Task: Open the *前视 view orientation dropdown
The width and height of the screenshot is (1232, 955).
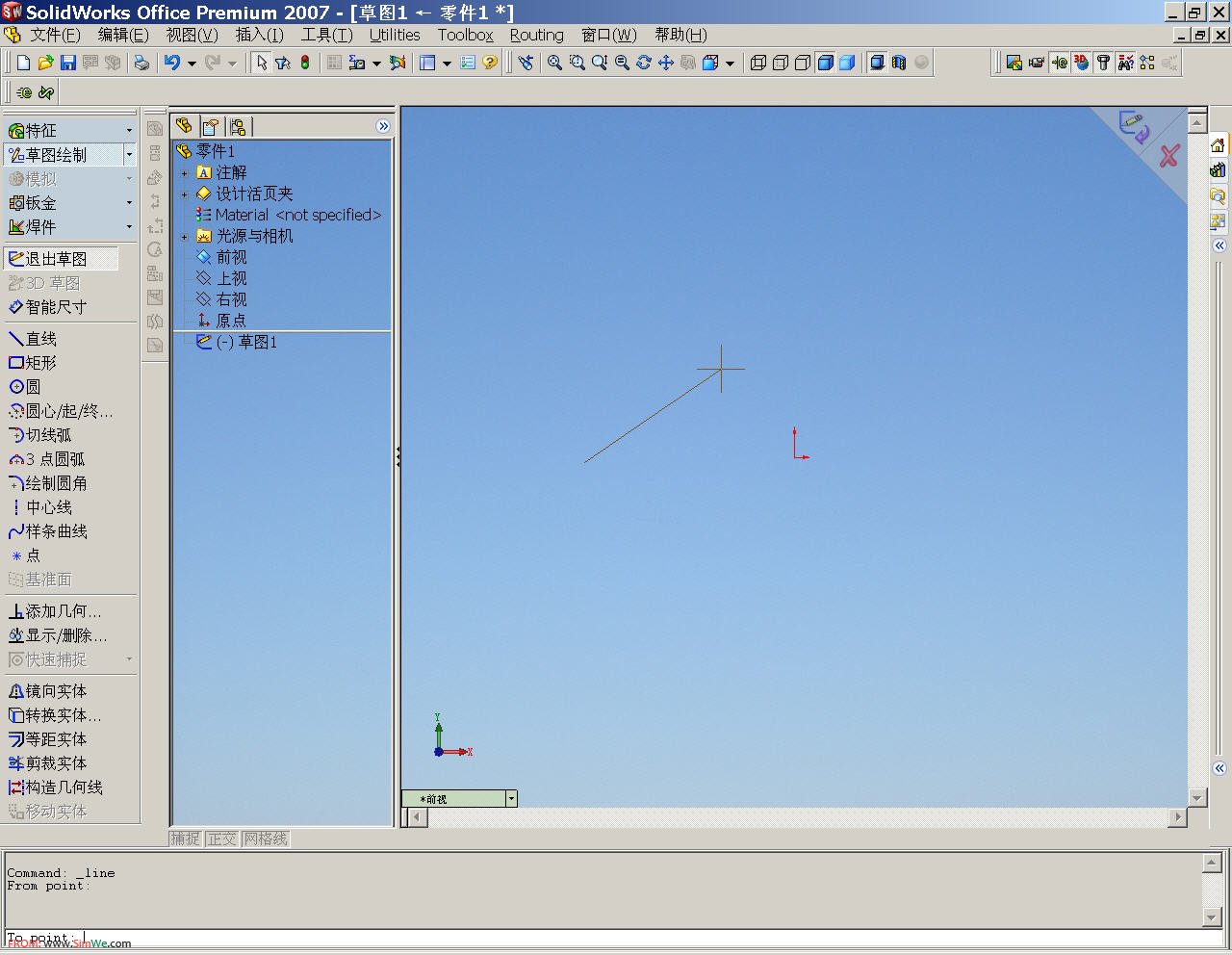Action: pyautogui.click(x=511, y=799)
